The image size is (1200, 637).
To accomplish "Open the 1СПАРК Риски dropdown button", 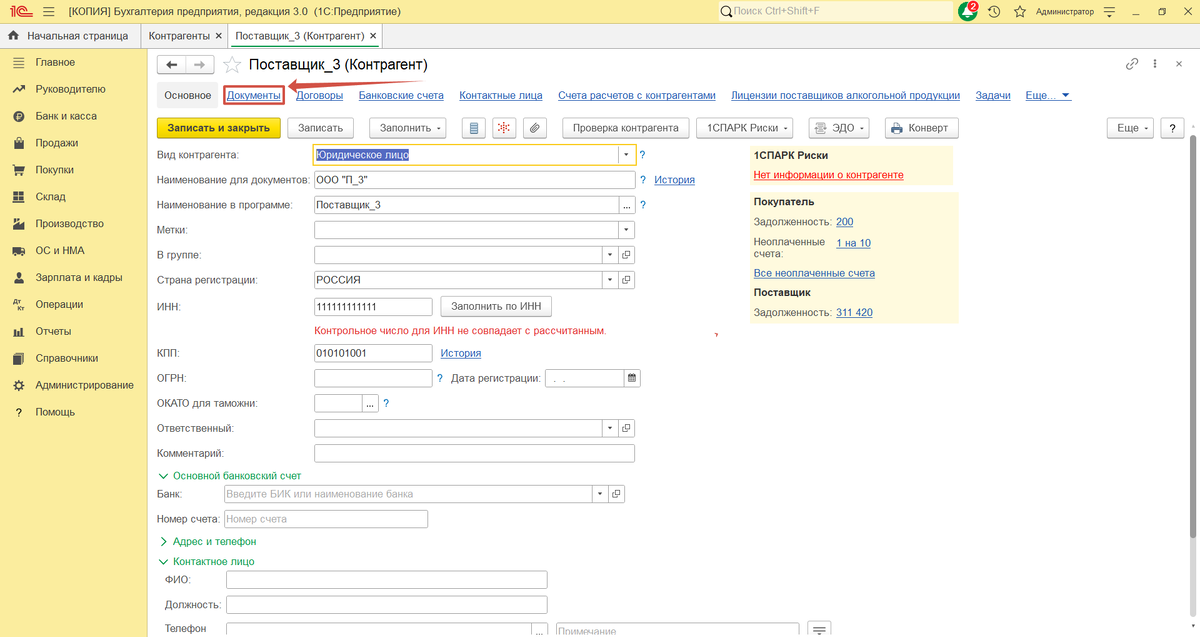I will tap(745, 128).
